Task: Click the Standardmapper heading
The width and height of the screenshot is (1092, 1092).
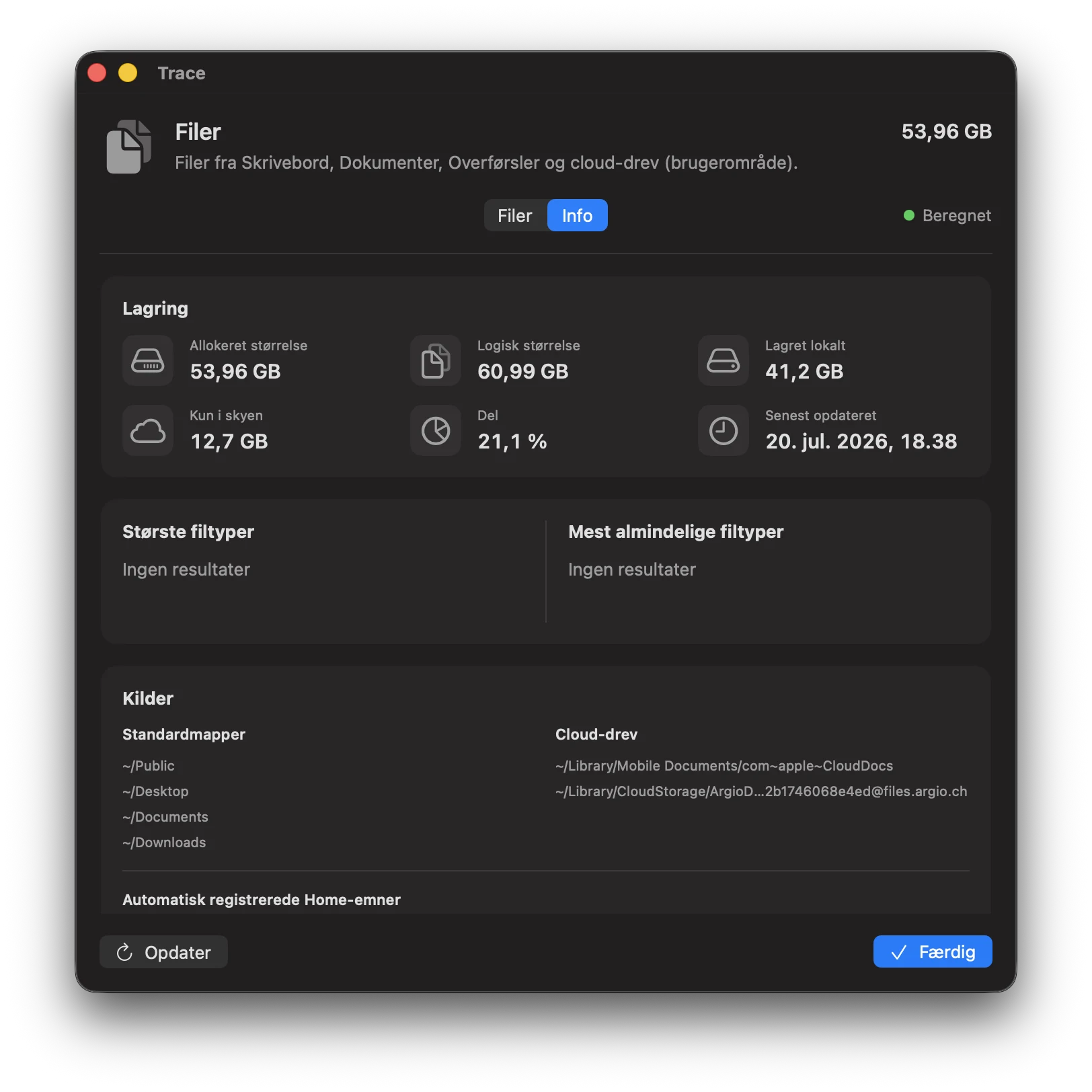Action: (184, 734)
